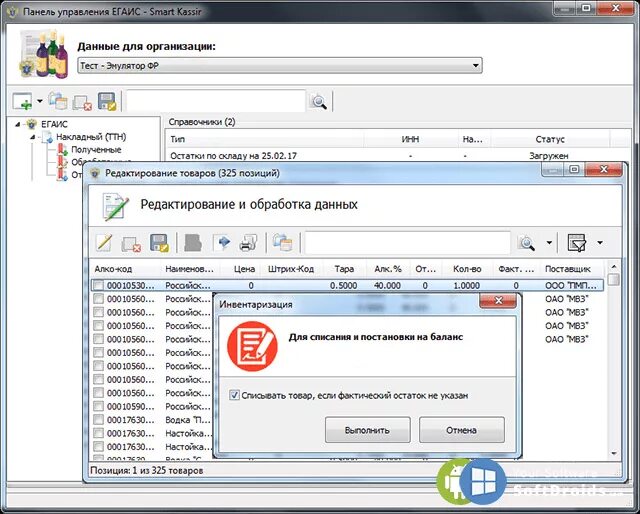Click the save floppy icon in main toolbar

click(107, 101)
